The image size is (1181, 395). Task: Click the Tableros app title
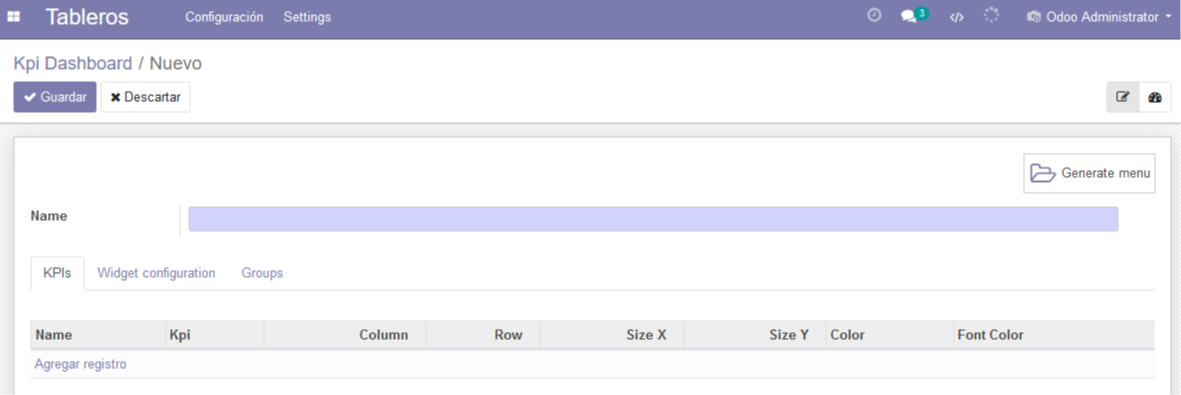coord(87,17)
